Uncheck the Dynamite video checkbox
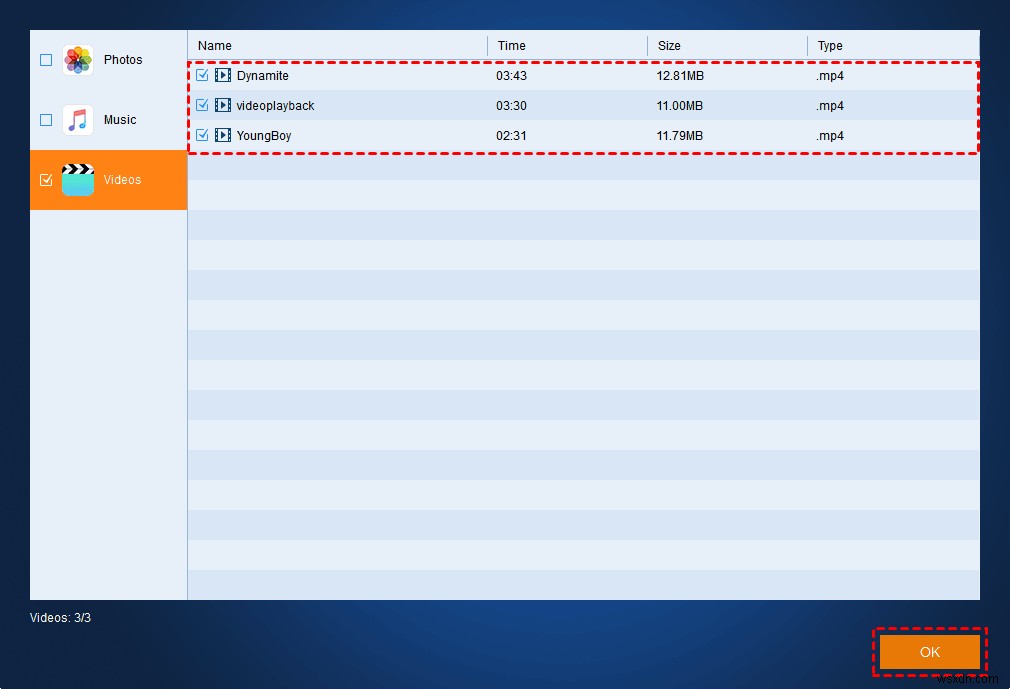Viewport: 1010px width, 689px height. point(203,76)
